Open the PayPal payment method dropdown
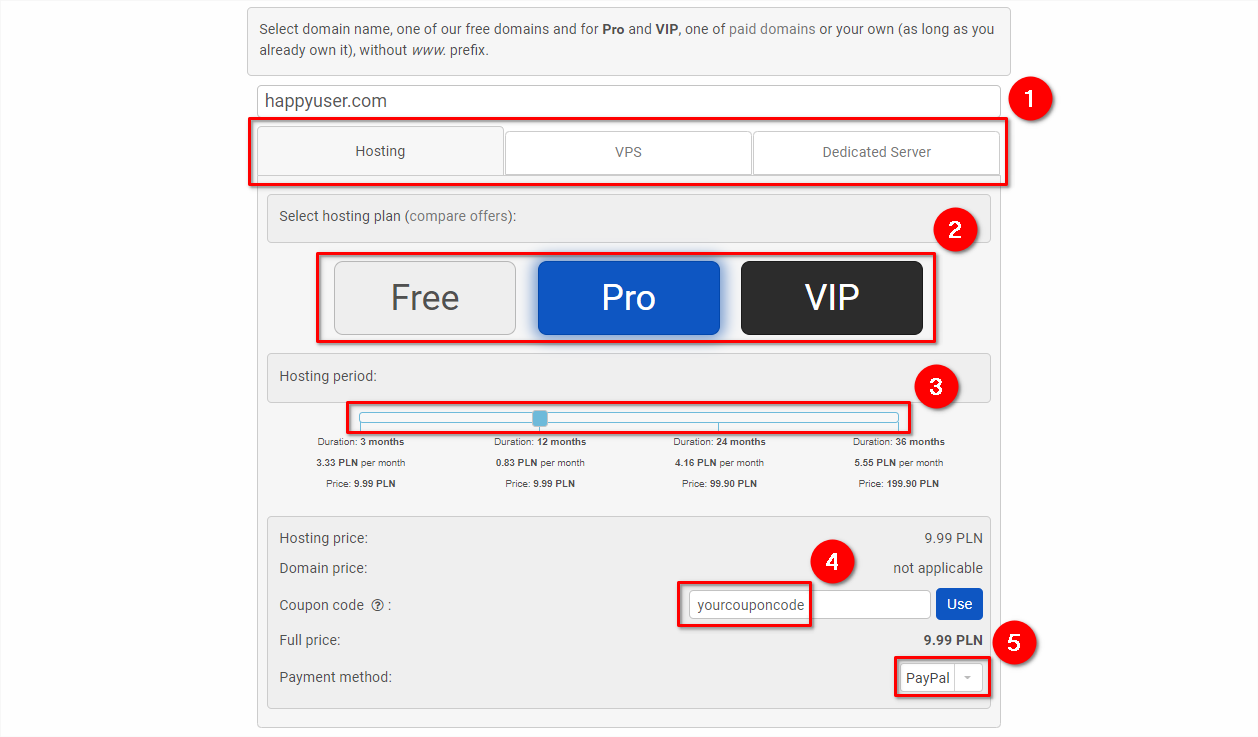Viewport: 1258px width, 737px height. (x=940, y=678)
